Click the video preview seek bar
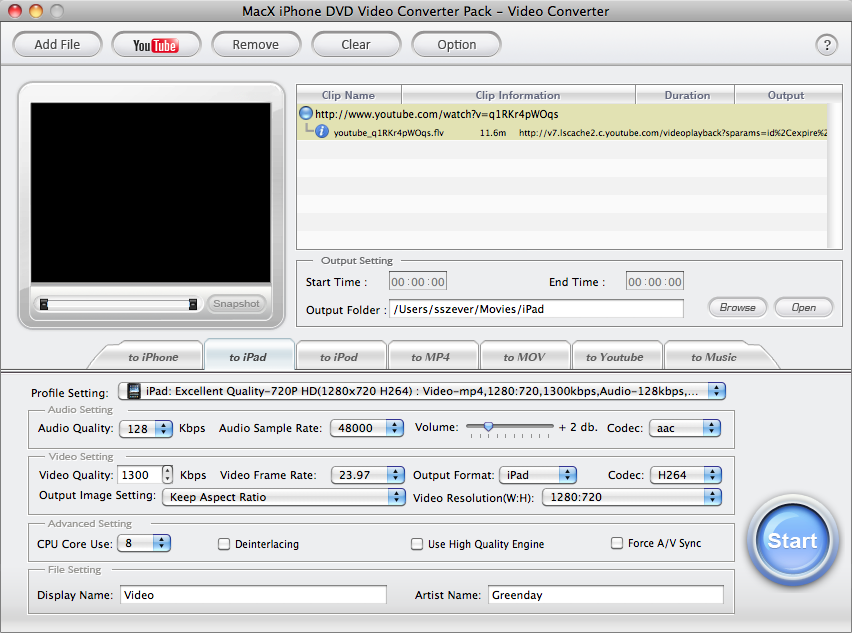The height and width of the screenshot is (633, 852). [x=118, y=304]
